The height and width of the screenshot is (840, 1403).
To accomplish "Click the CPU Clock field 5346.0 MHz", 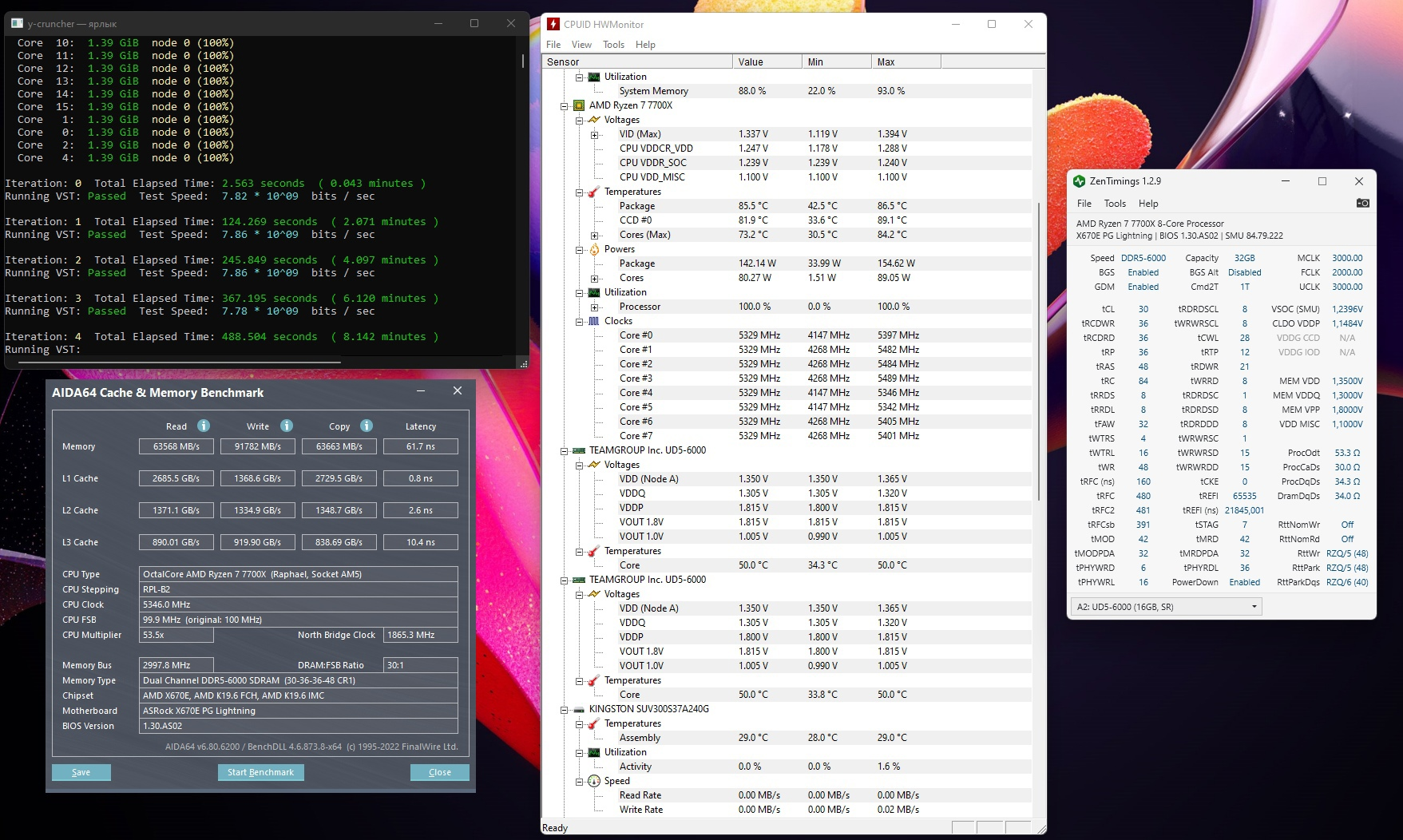I will [299, 604].
